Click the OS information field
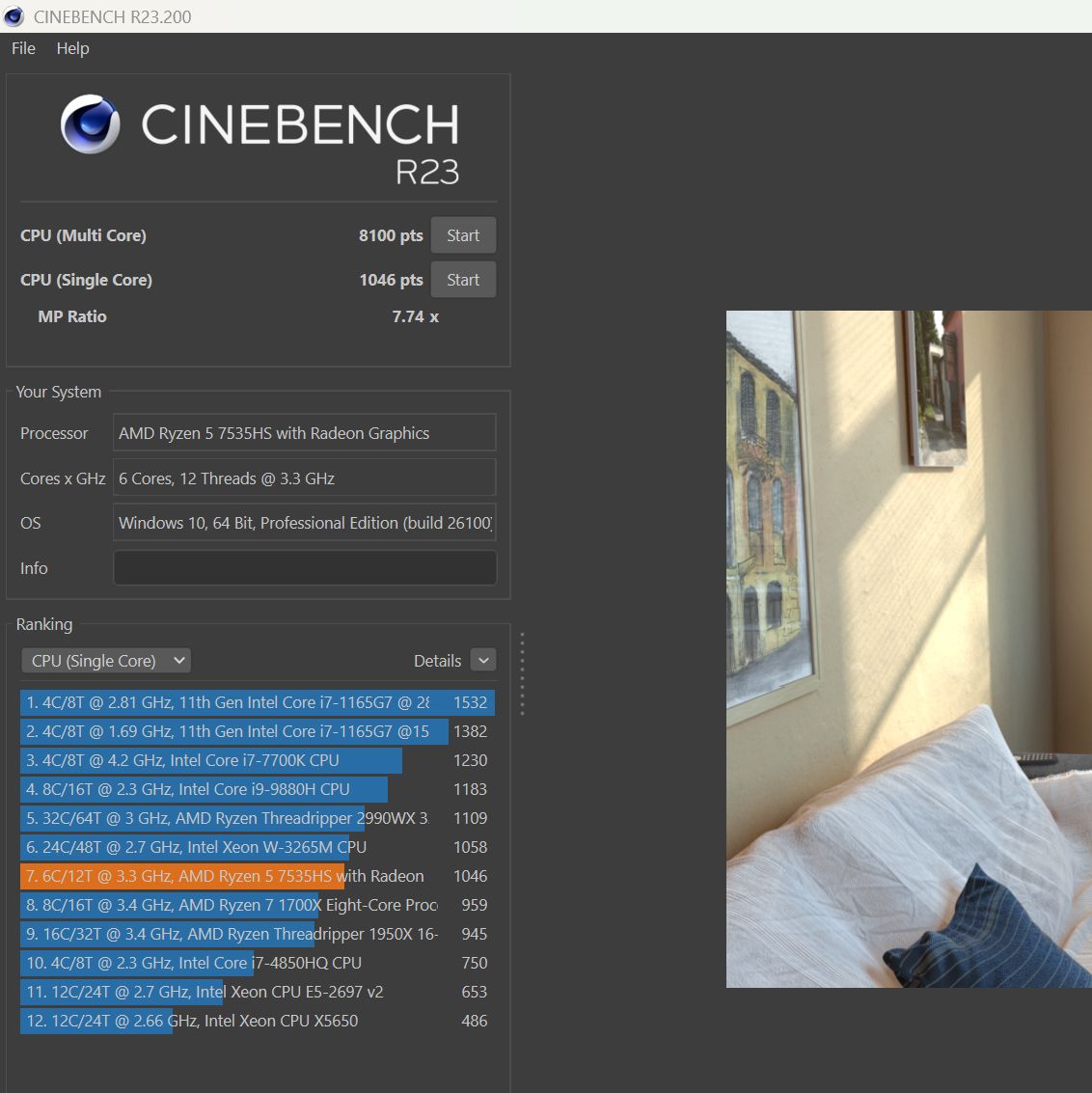The height and width of the screenshot is (1093, 1092). [x=305, y=523]
